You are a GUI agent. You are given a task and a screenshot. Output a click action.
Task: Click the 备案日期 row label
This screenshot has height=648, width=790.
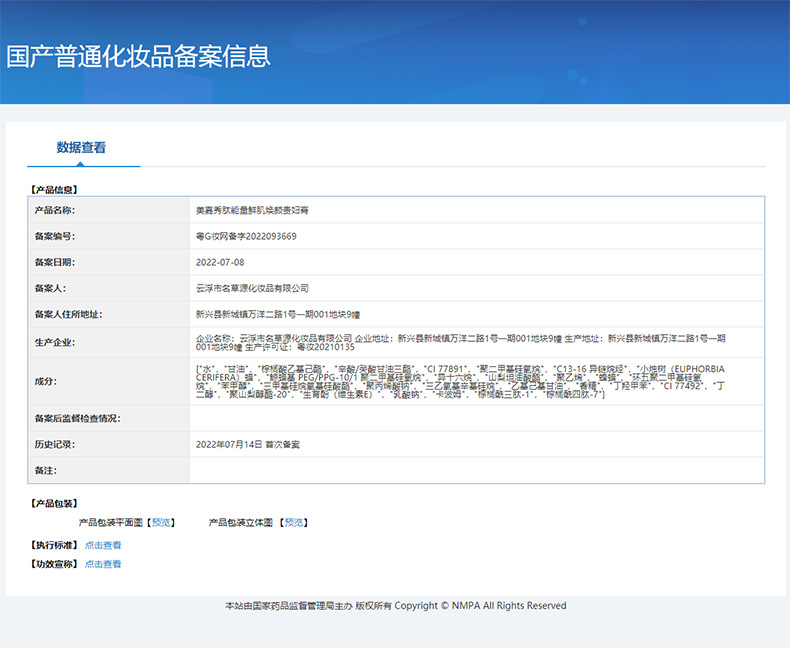click(55, 262)
